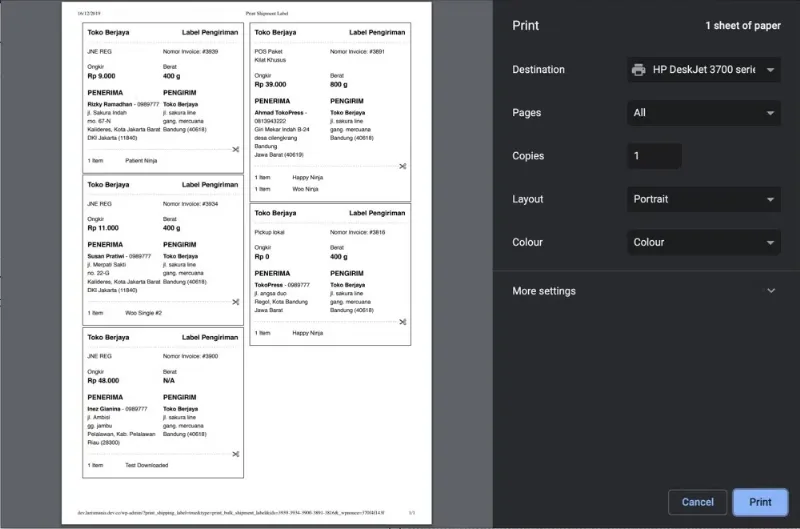Click 'Nomor Invoice: #3900' text
Viewport: 800px width, 529px height.
(x=190, y=356)
